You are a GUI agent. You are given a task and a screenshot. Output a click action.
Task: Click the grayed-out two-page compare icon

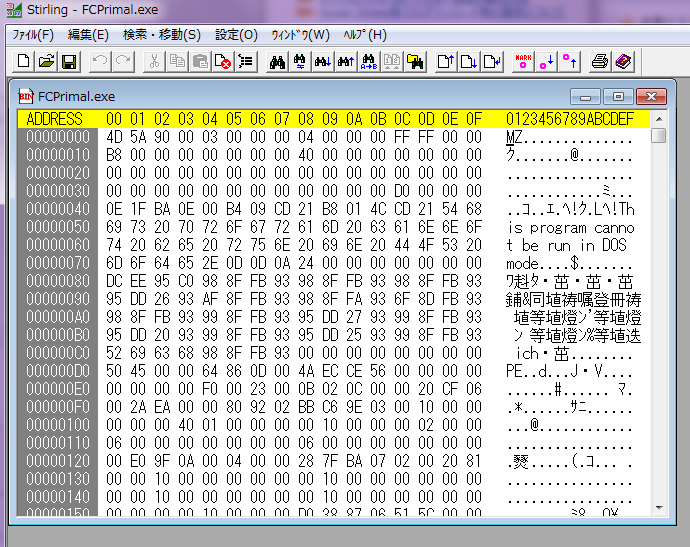click(x=392, y=62)
